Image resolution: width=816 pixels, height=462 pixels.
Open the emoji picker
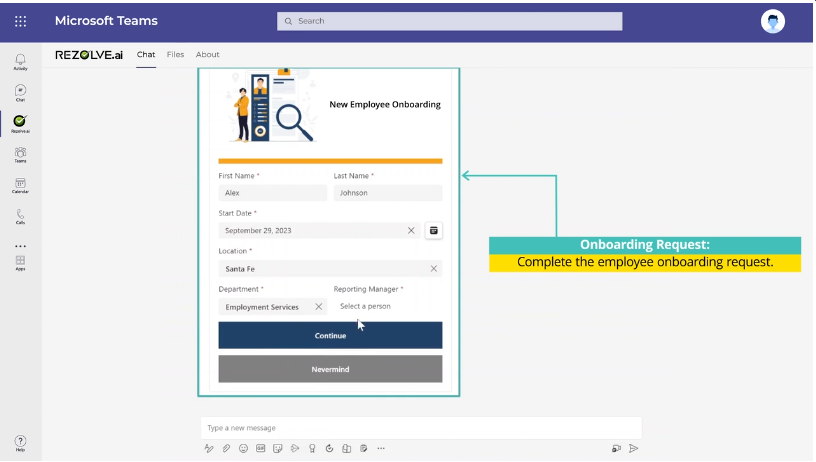coord(243,448)
